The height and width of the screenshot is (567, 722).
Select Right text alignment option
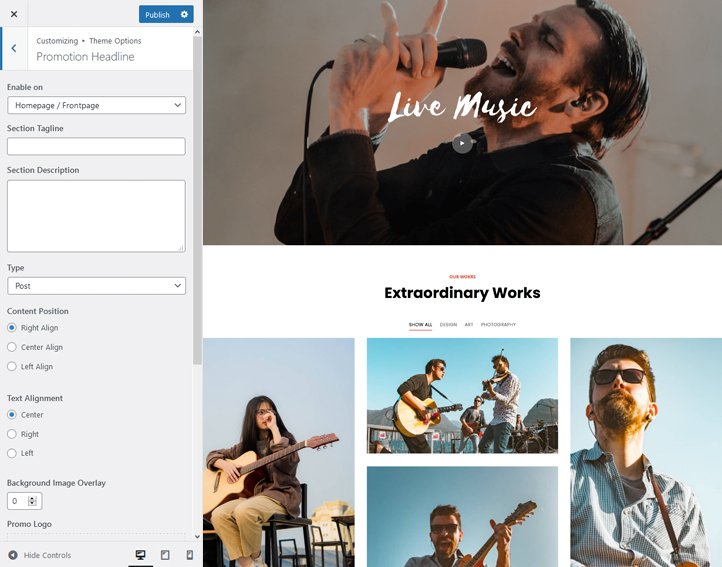[x=12, y=434]
